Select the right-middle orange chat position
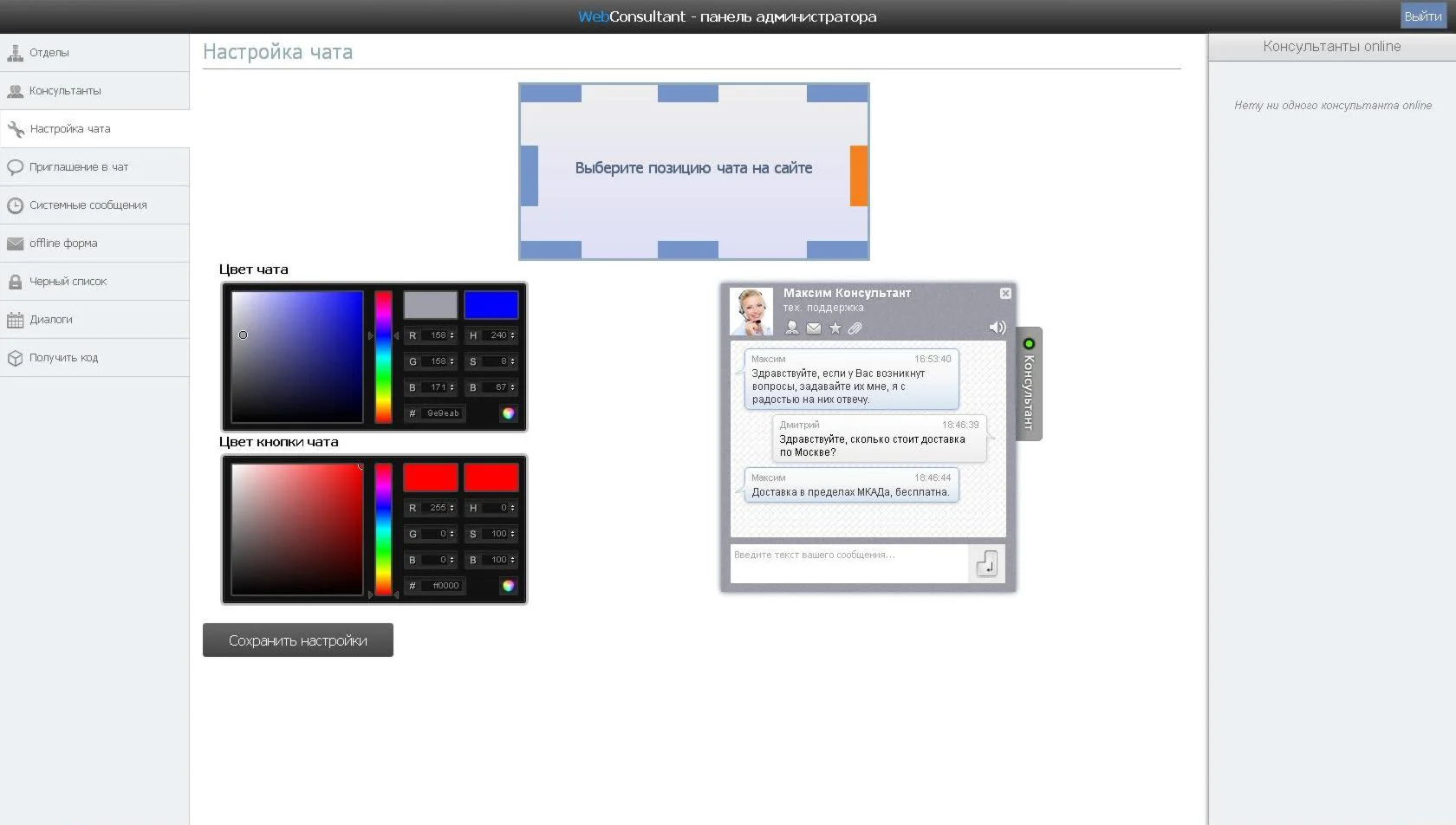The width and height of the screenshot is (1456, 825). (x=858, y=176)
